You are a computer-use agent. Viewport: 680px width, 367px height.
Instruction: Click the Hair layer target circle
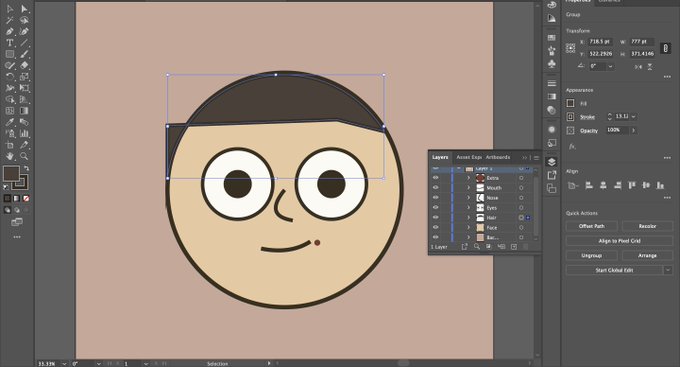(x=521, y=218)
